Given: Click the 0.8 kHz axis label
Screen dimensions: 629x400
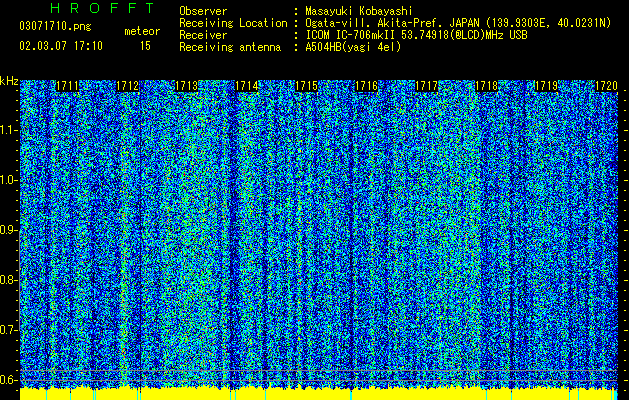Looking at the screenshot, I should pos(8,280).
